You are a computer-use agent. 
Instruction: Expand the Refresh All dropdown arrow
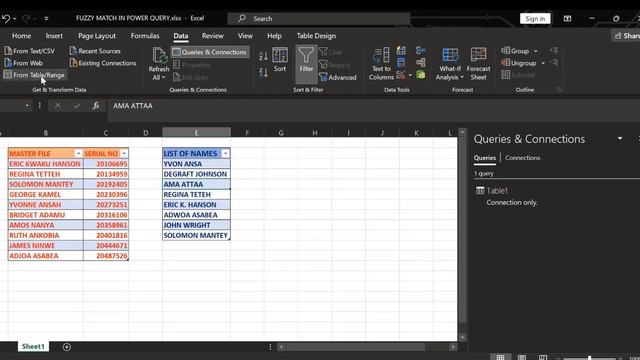click(x=163, y=78)
